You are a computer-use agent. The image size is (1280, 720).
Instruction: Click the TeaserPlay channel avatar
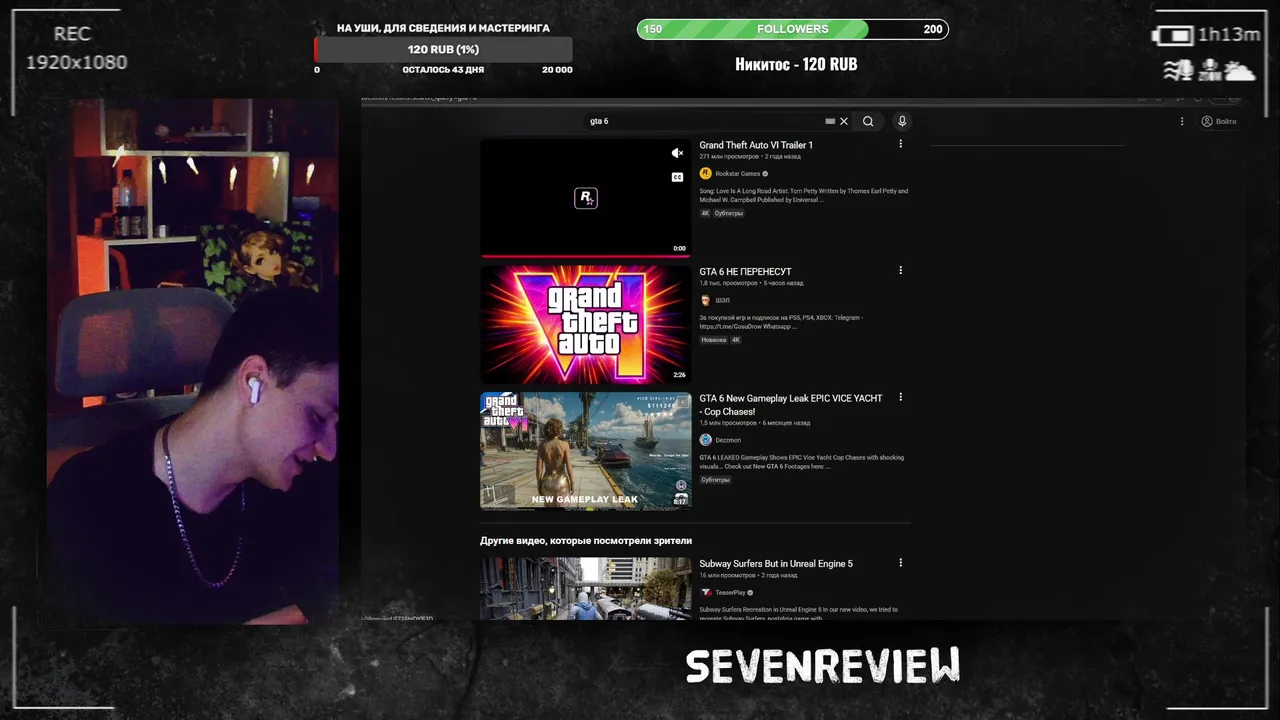(x=705, y=592)
